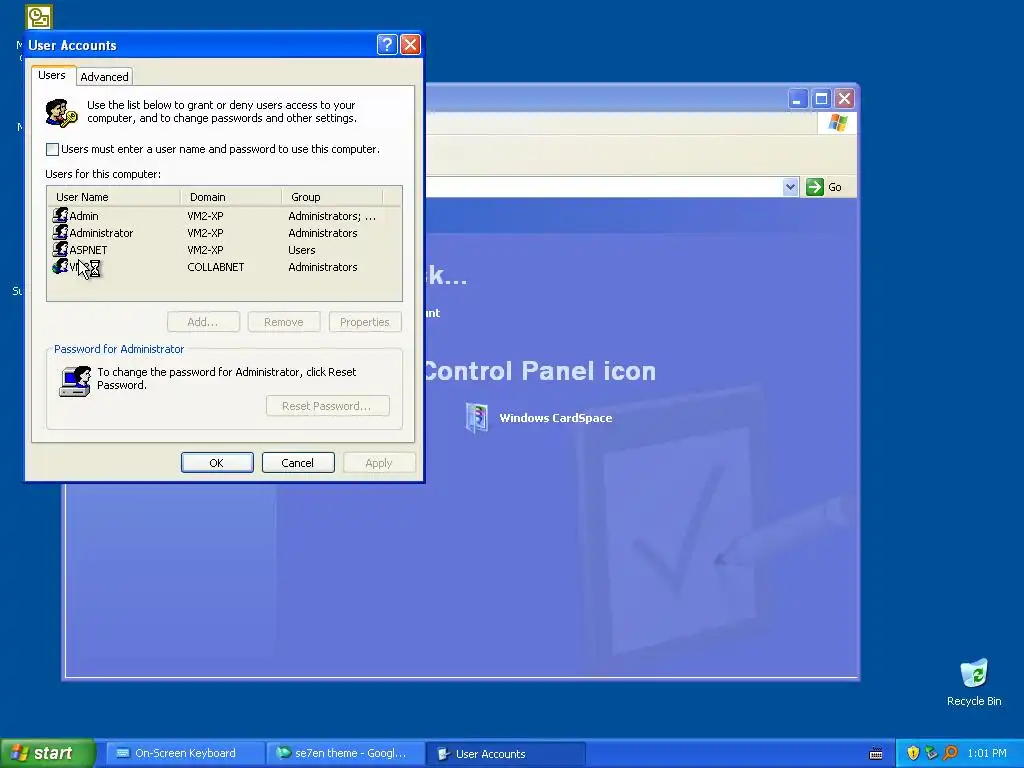Click the security shield tray icon
The height and width of the screenshot is (768, 1024).
point(913,753)
